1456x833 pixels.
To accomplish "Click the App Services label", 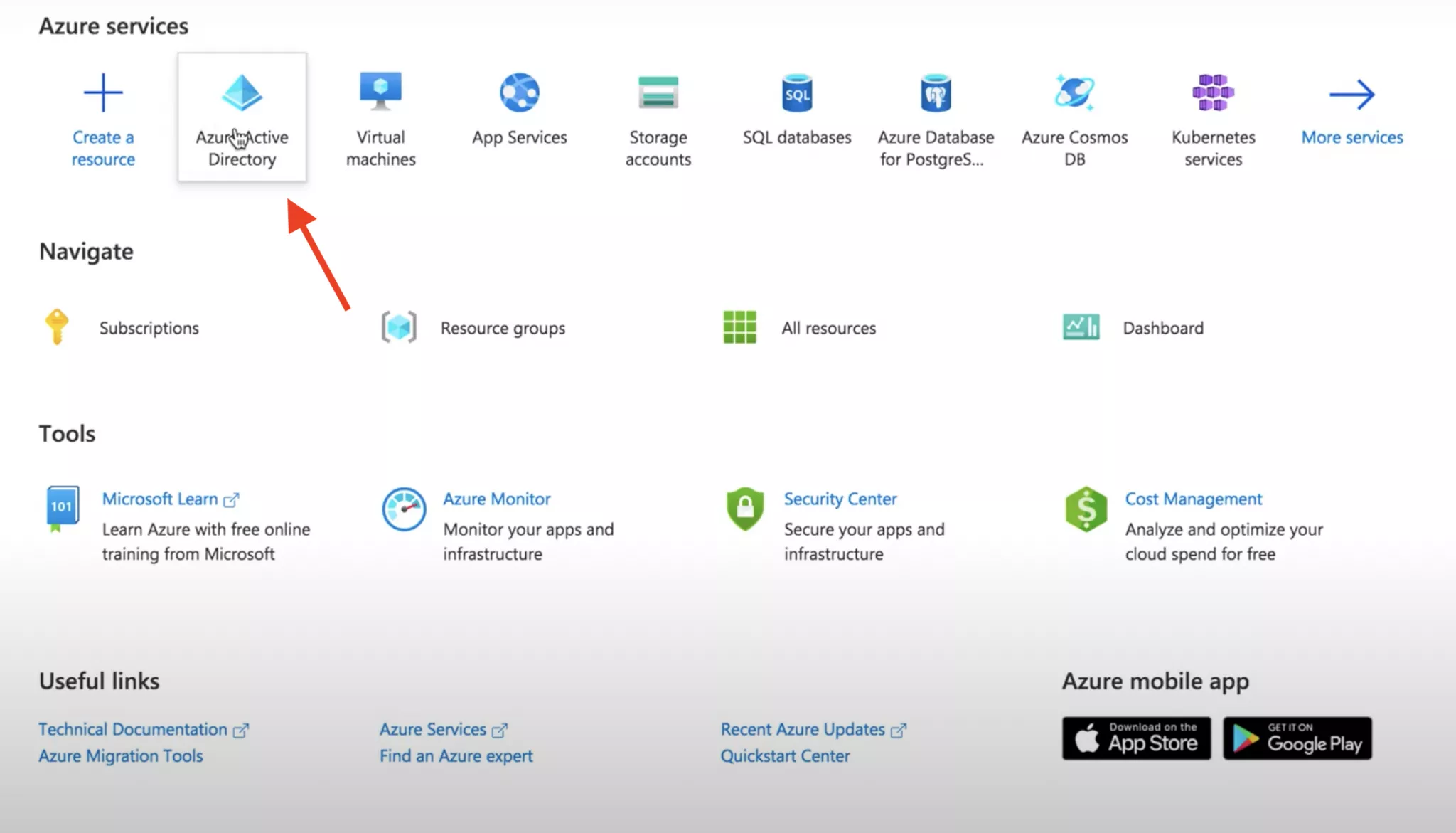I will point(520,137).
